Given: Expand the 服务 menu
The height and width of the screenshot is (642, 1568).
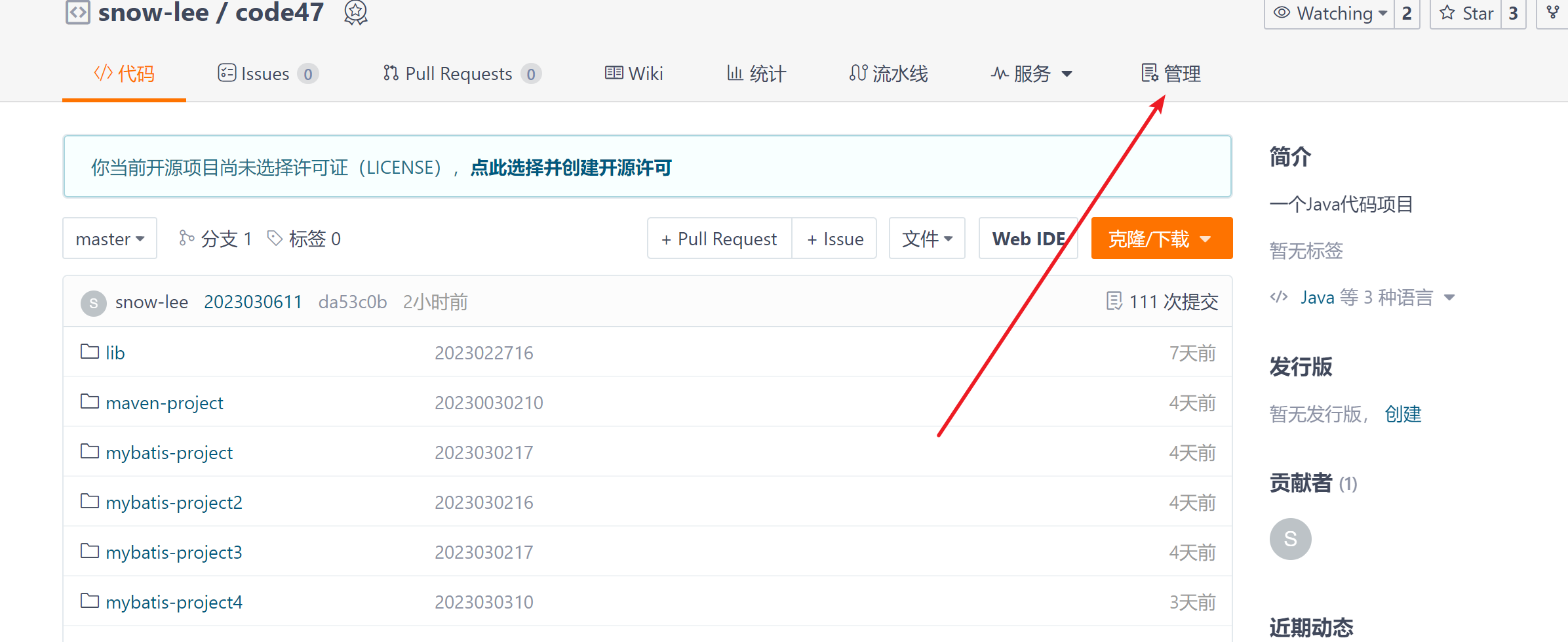Looking at the screenshot, I should click(x=1031, y=73).
